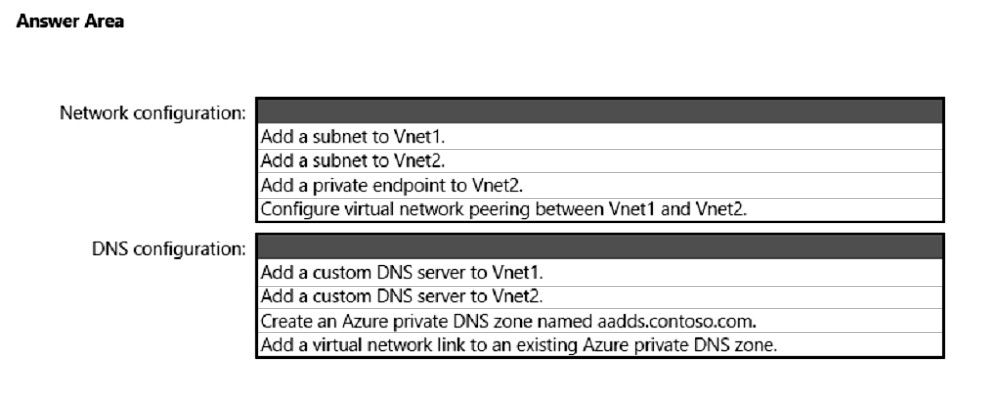Click the 'Answer Area' heading
Image resolution: width=1000 pixels, height=399 pixels.
70,21
